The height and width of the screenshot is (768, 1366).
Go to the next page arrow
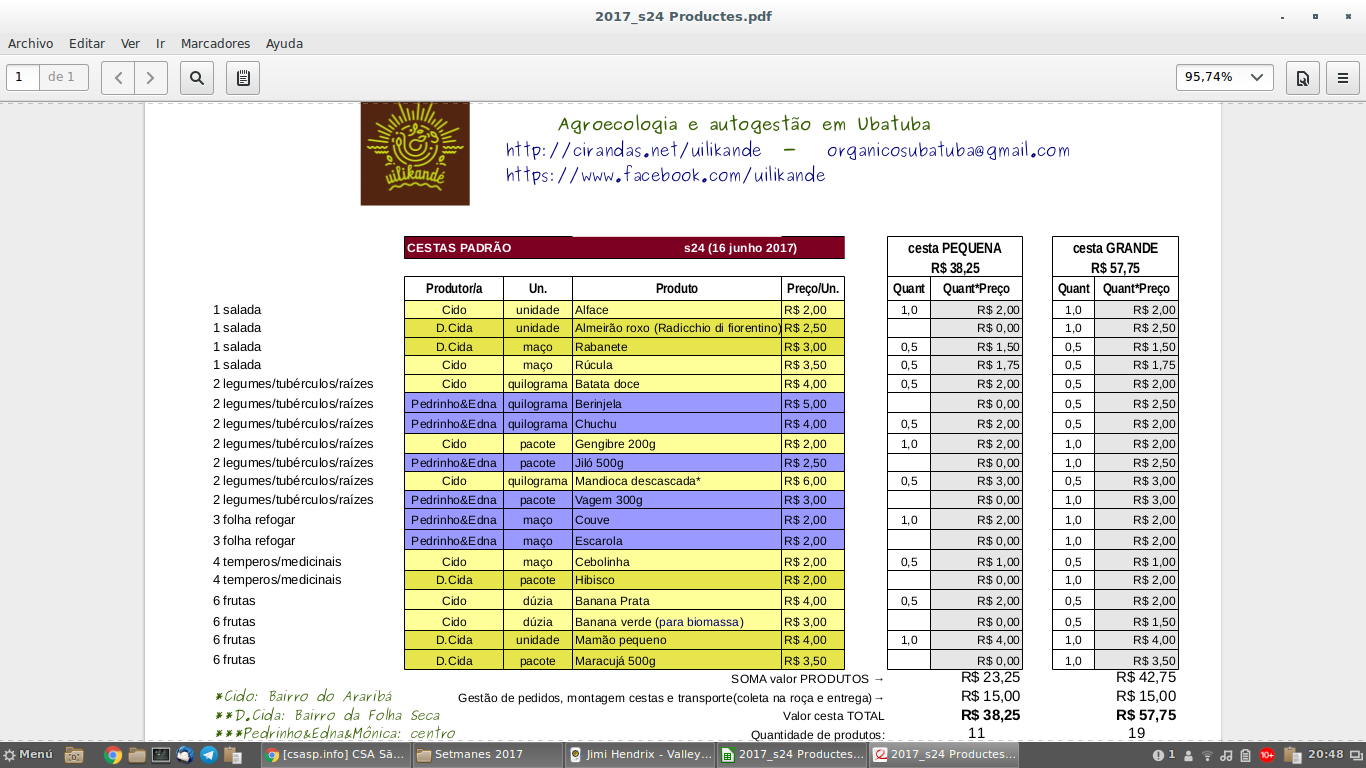point(151,77)
